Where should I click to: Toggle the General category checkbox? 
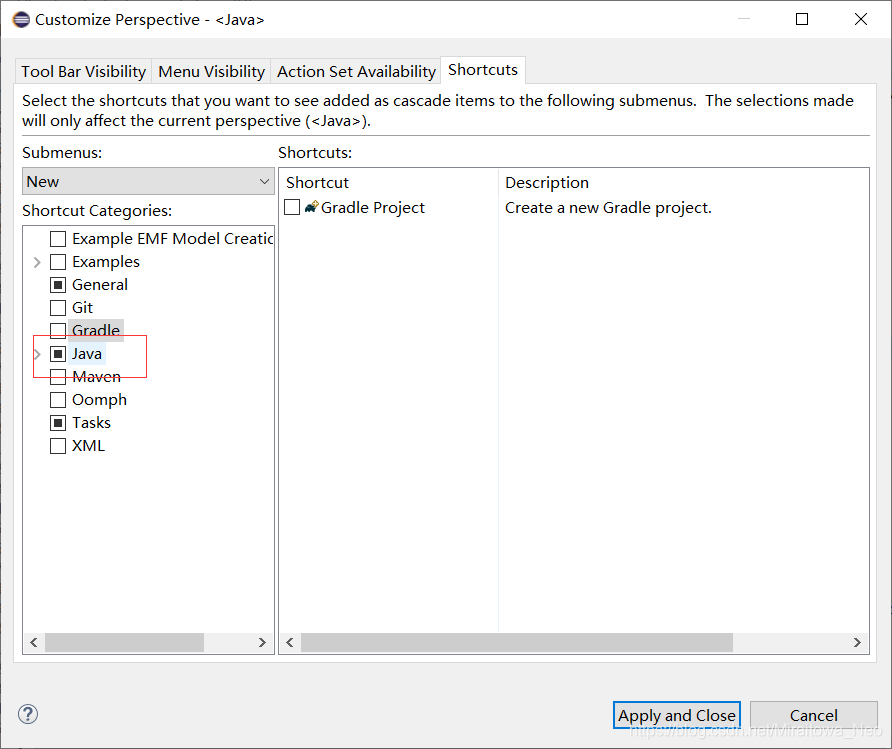[x=58, y=285]
